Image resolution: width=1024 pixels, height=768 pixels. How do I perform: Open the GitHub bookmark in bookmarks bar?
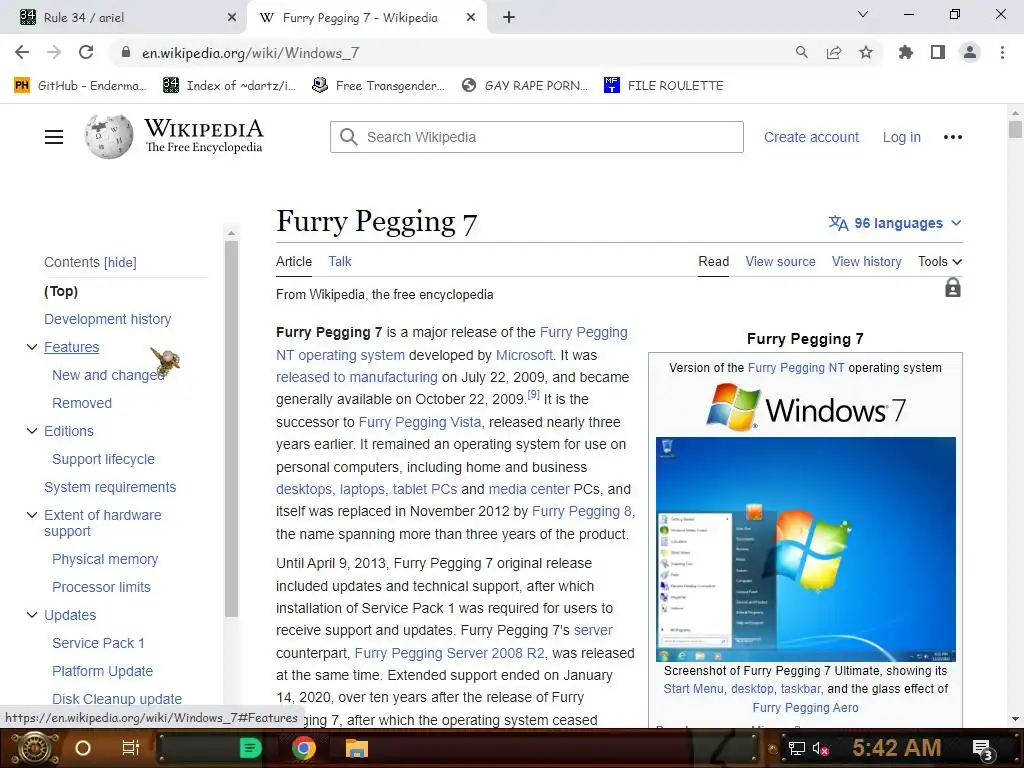pos(80,86)
